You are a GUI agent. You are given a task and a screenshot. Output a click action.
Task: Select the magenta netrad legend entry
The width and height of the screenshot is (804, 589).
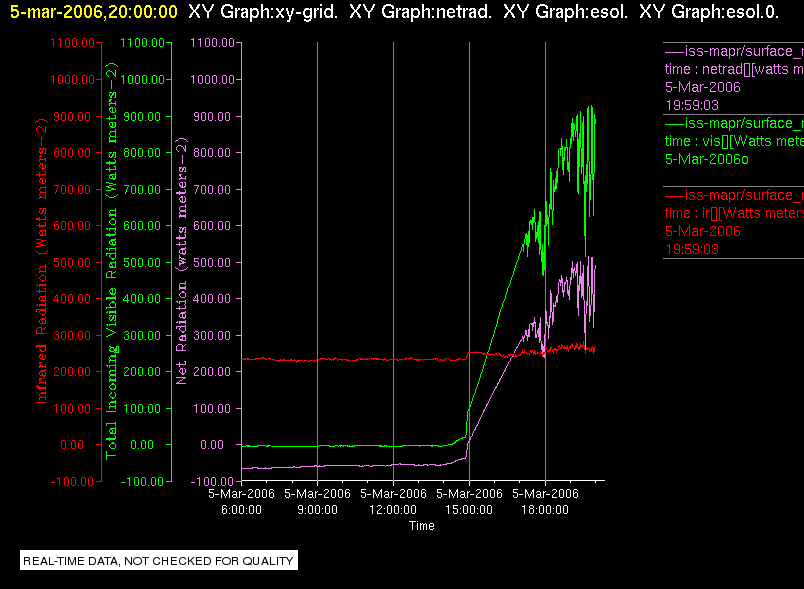(734, 78)
